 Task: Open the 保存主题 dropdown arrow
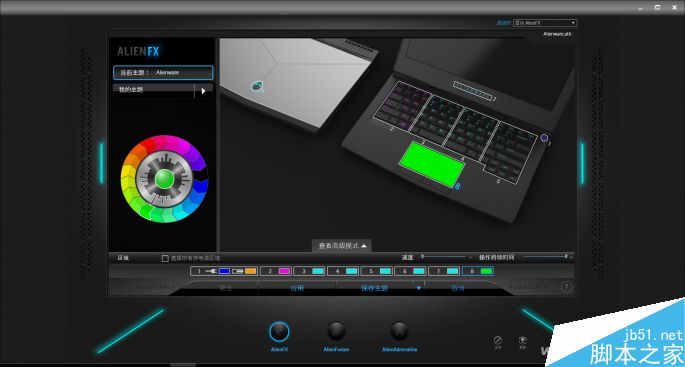click(x=419, y=288)
